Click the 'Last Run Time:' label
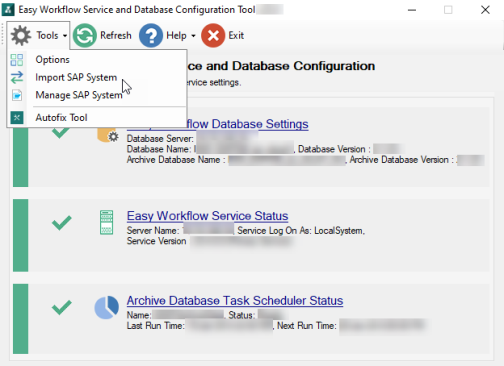 155,326
